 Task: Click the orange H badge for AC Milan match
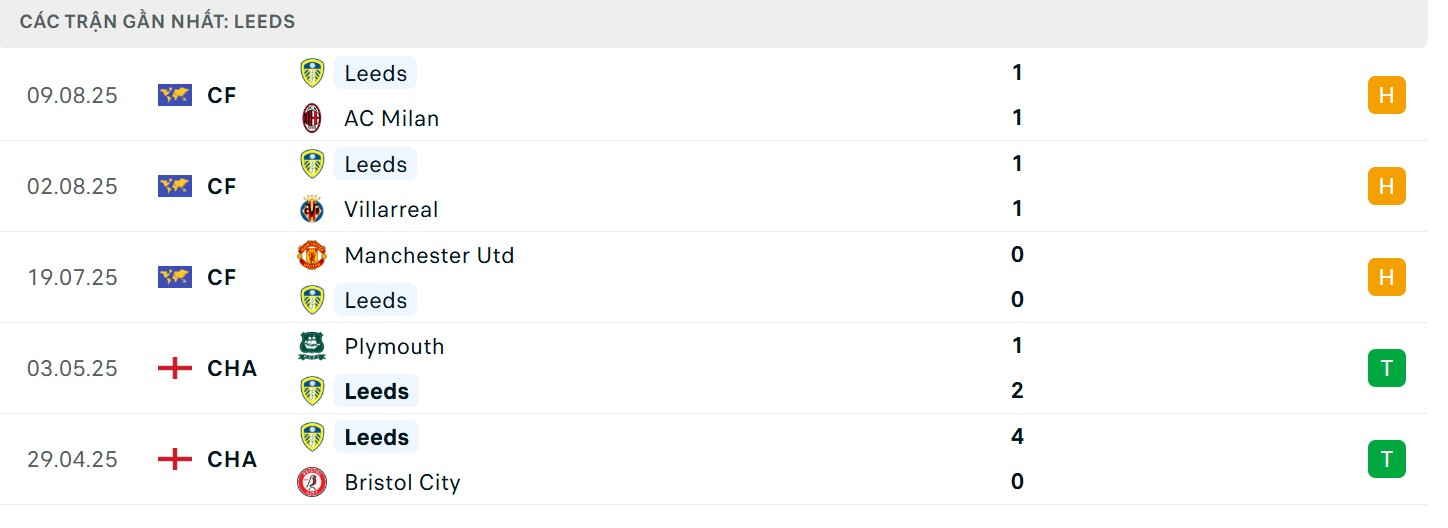coord(1386,95)
